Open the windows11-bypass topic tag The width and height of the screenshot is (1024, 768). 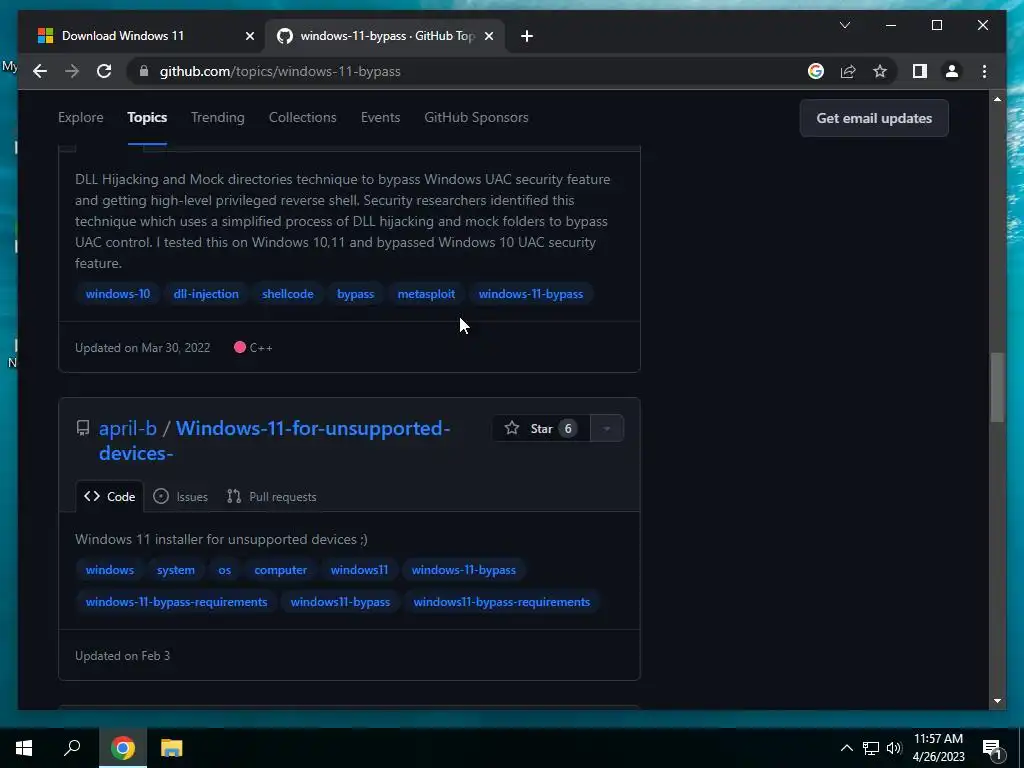coord(340,601)
